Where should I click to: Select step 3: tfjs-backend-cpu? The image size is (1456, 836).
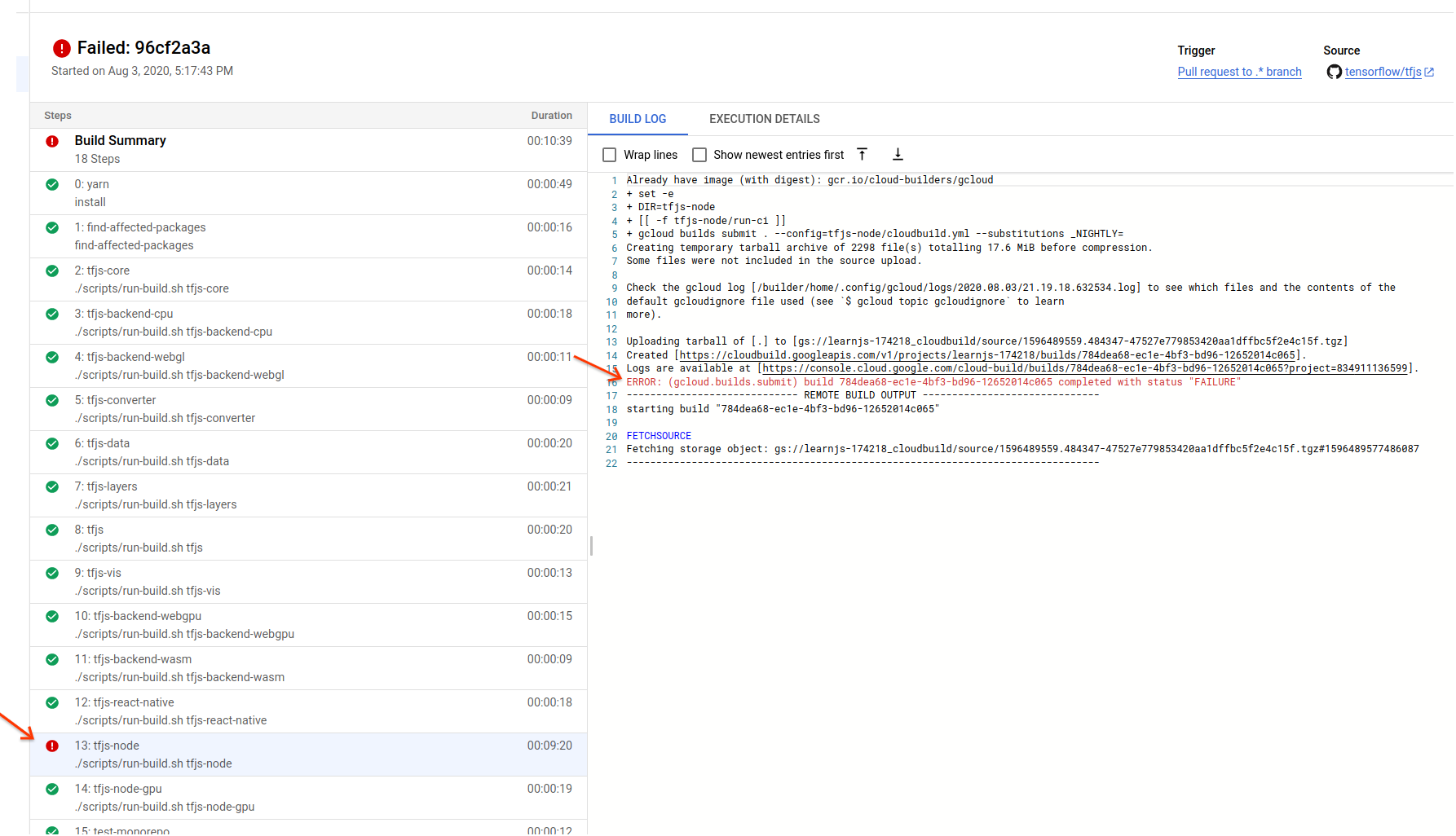pyautogui.click(x=308, y=323)
